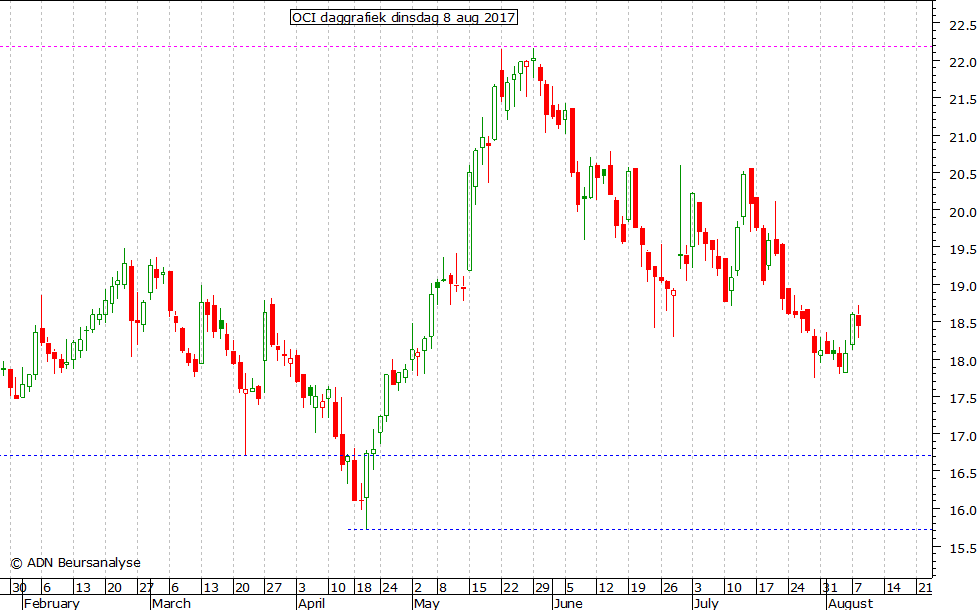
Task: Select the date label 5 in June
Action: click(x=570, y=588)
